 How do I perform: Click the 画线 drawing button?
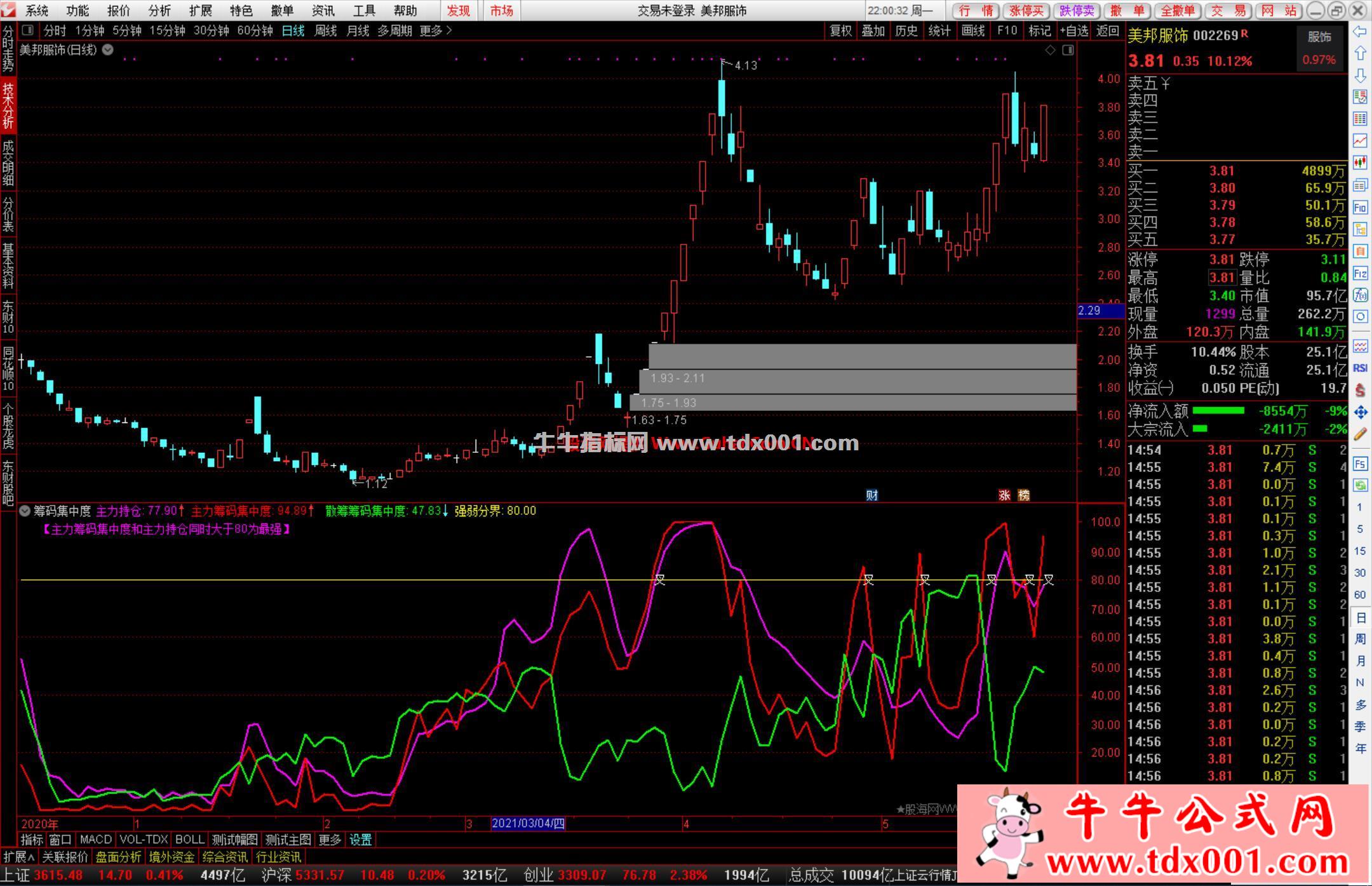[x=972, y=30]
